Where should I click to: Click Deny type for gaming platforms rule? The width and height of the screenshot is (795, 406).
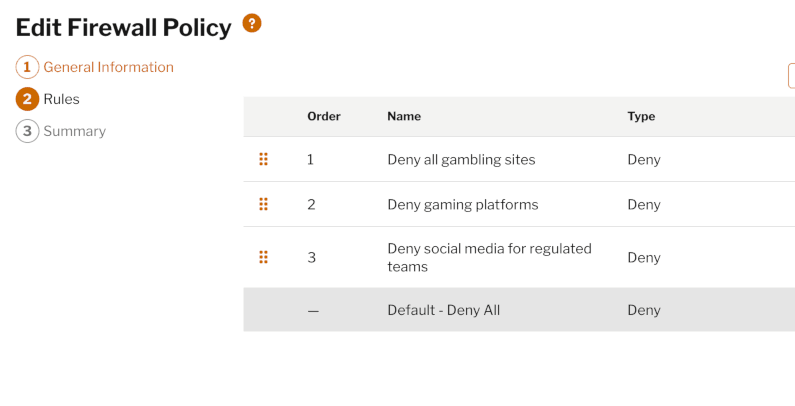click(644, 205)
